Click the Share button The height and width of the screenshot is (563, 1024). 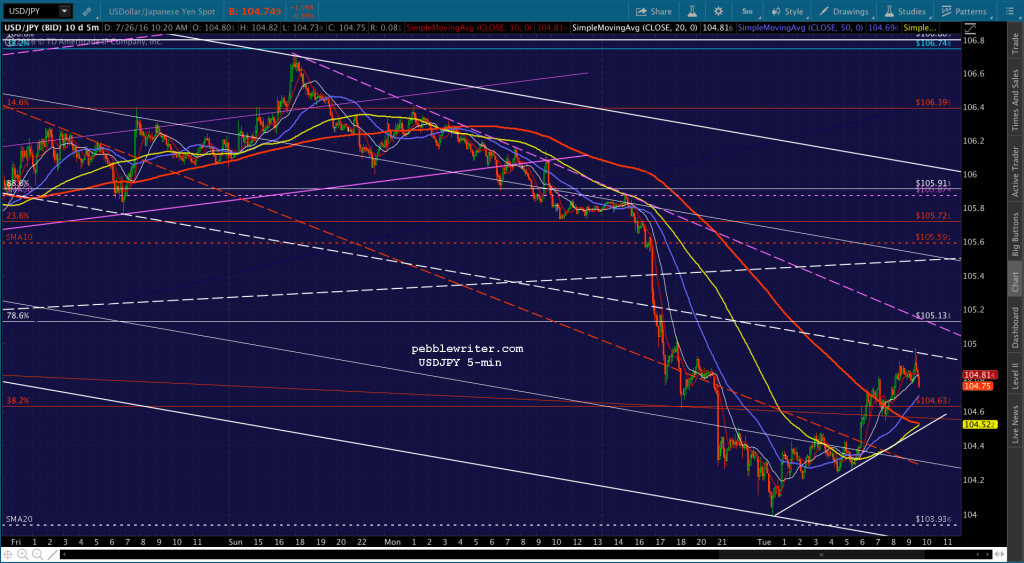654,11
